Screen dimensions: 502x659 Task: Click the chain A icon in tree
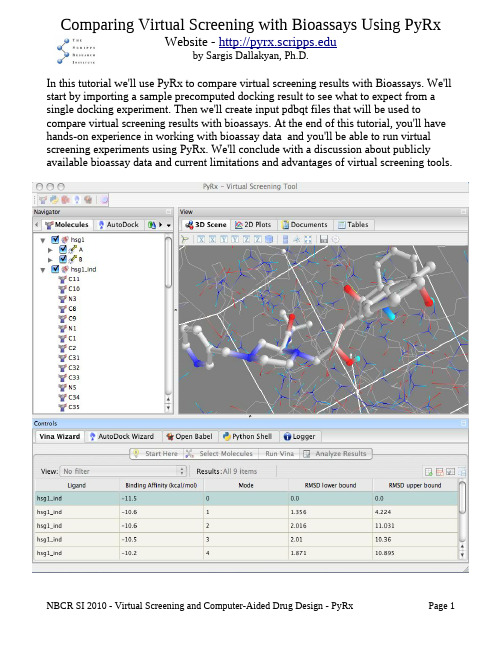coord(73,249)
